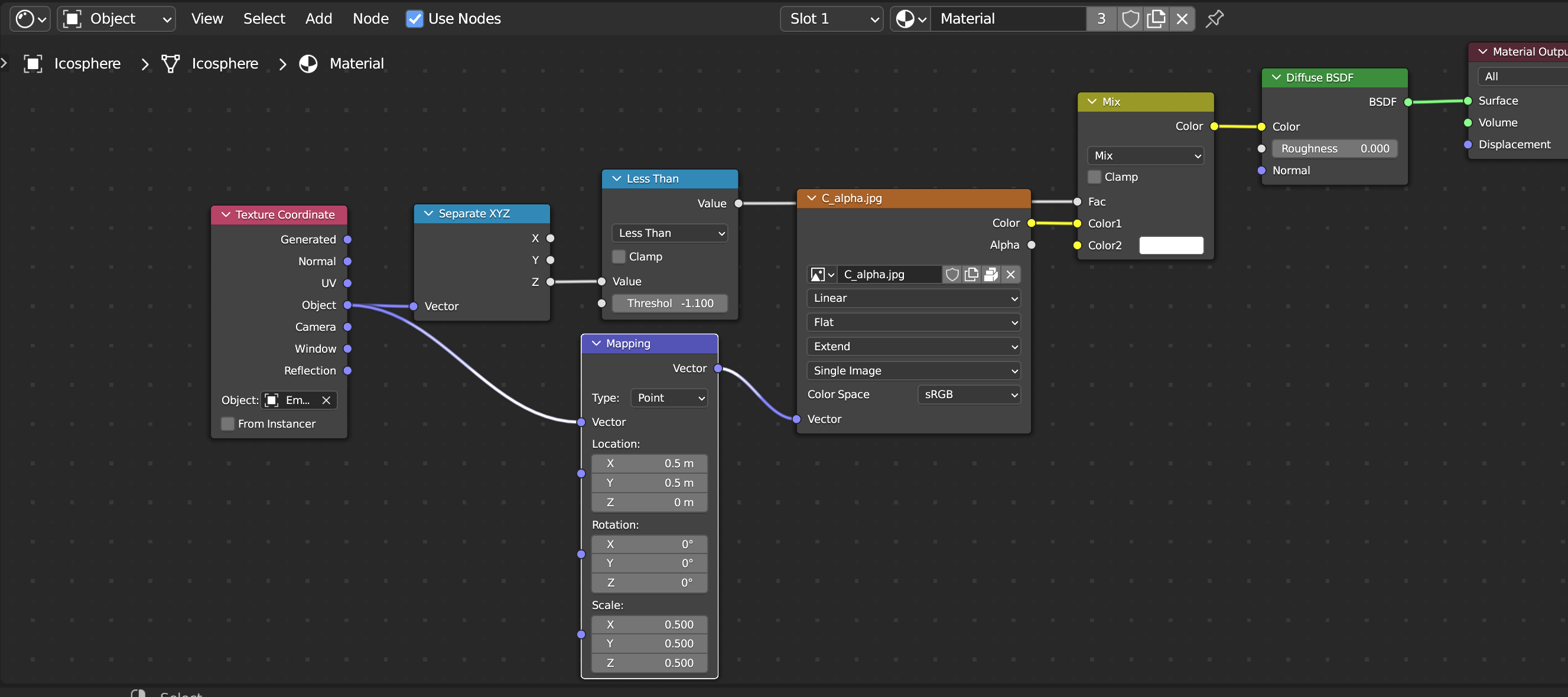The height and width of the screenshot is (697, 1568).
Task: Toggle the Clamp checkbox in Less Than node
Action: pyautogui.click(x=620, y=256)
